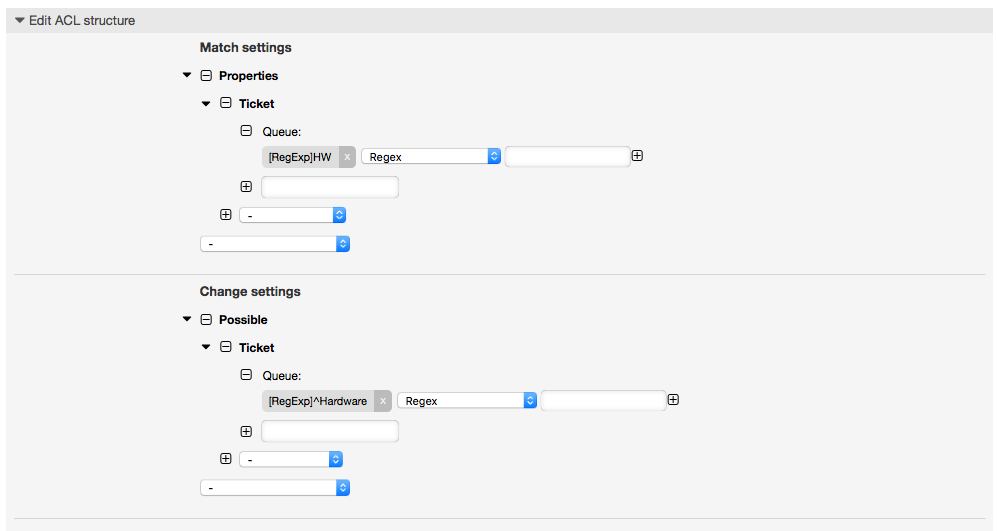Image resolution: width=997 pixels, height=531 pixels.
Task: Remove the [RegExp]^Hardware value tag
Action: click(x=383, y=401)
